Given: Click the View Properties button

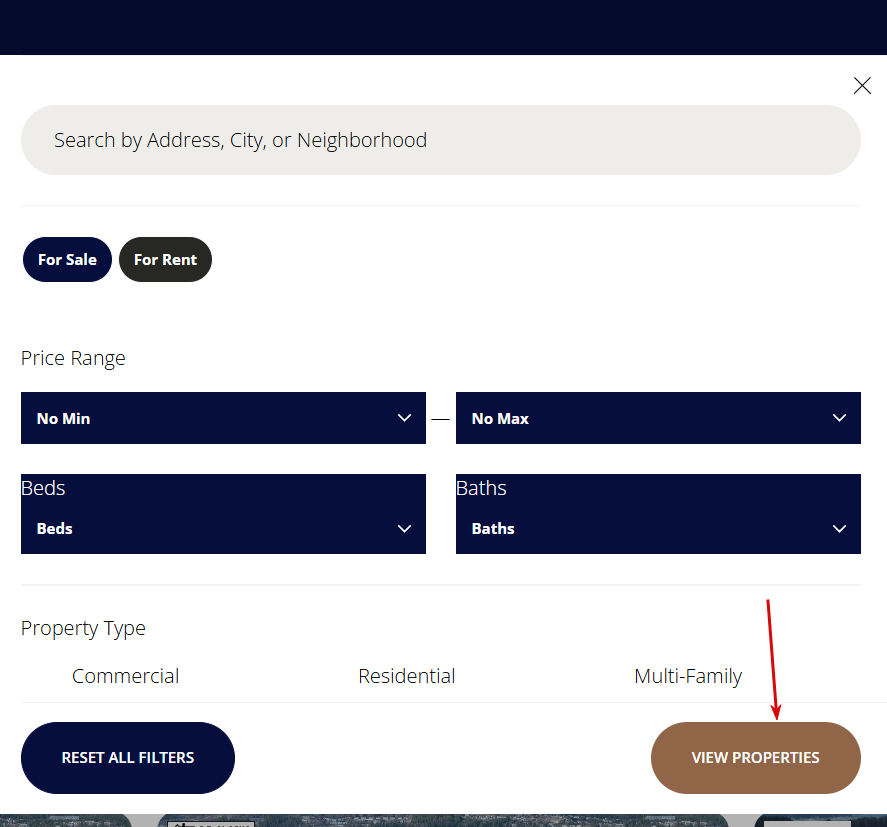Looking at the screenshot, I should 755,758.
